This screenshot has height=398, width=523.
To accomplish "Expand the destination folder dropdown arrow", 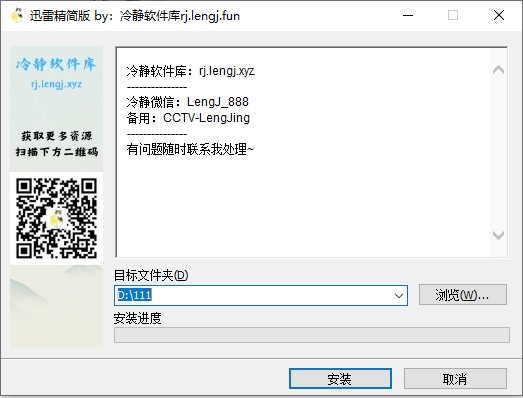I will pos(399,295).
